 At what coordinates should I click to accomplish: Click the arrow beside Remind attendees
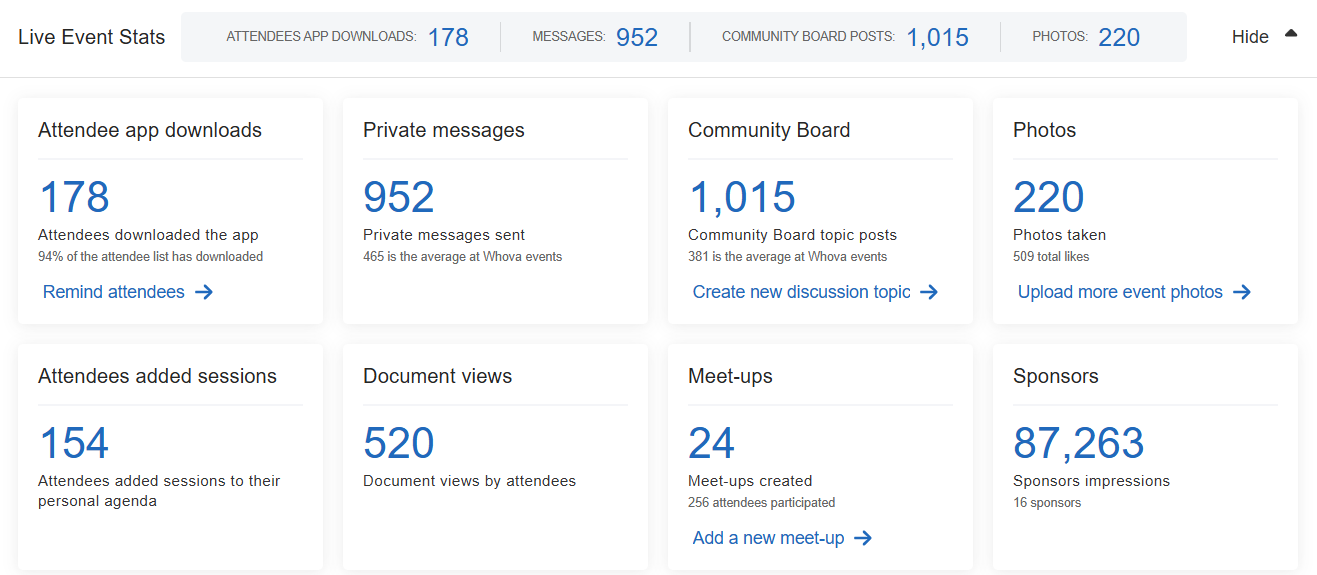click(204, 292)
